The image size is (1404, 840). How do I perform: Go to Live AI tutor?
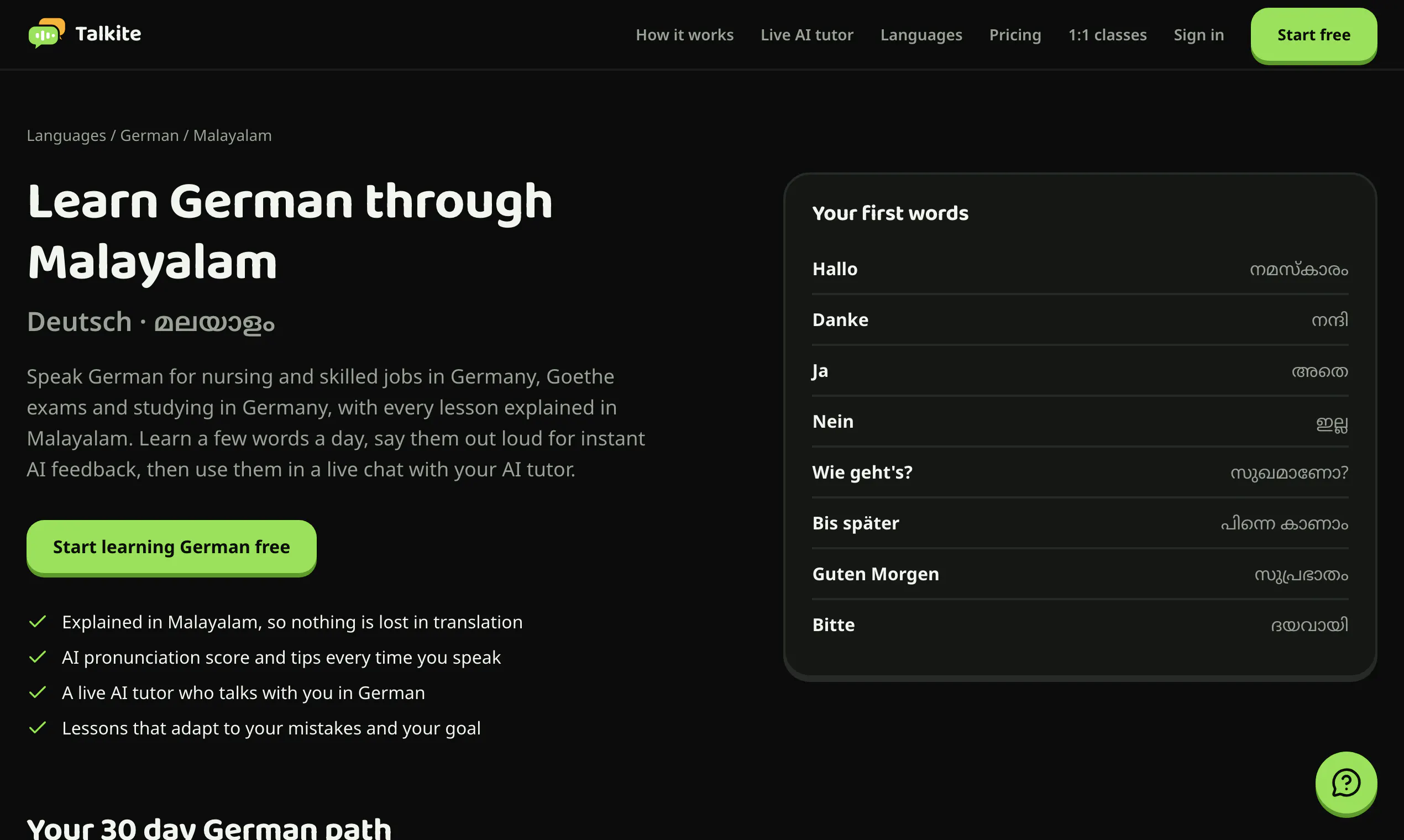click(x=806, y=35)
